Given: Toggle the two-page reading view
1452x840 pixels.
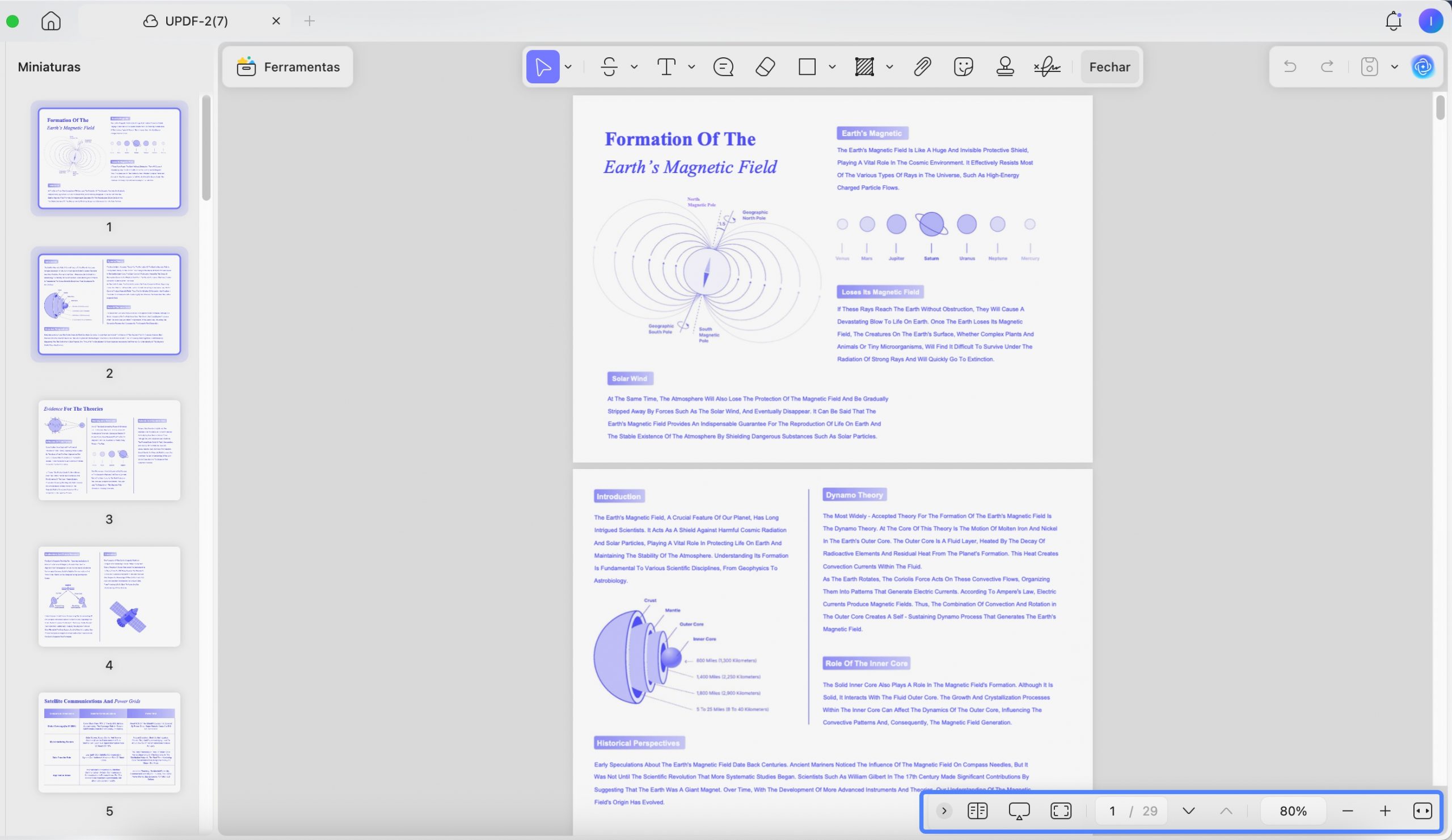Looking at the screenshot, I should [x=977, y=811].
